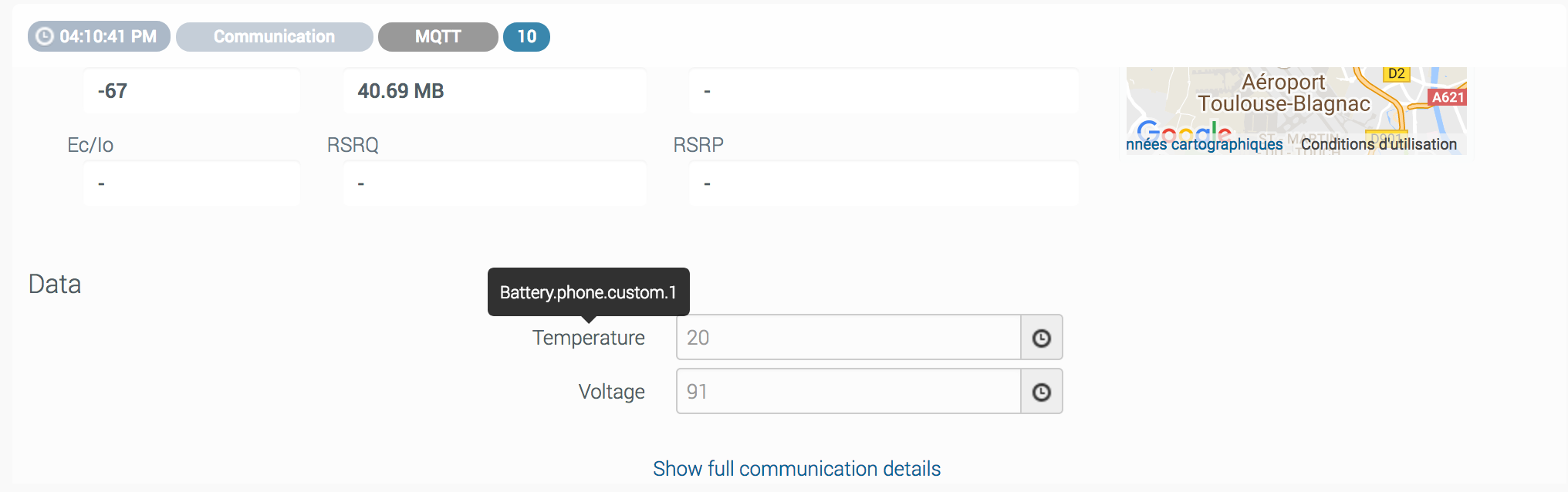Show full communication details
Image resolution: width=1568 pixels, height=492 pixels.
[796, 469]
